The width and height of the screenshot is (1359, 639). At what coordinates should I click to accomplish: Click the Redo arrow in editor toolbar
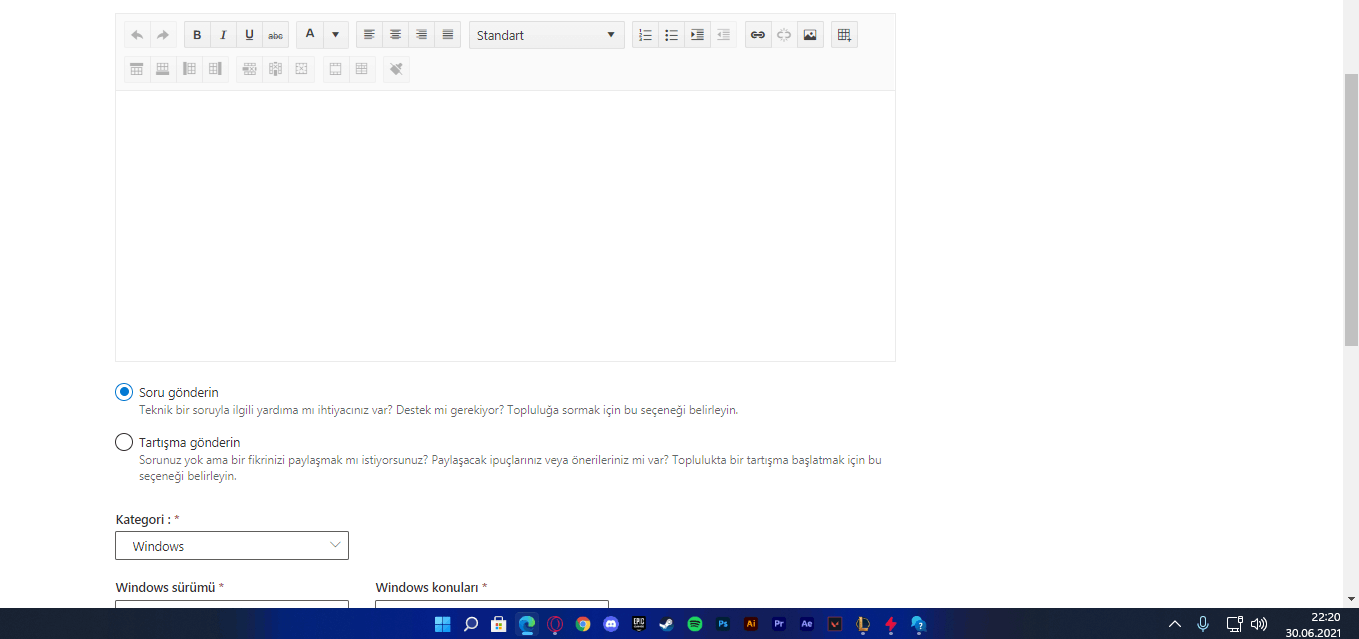click(163, 35)
